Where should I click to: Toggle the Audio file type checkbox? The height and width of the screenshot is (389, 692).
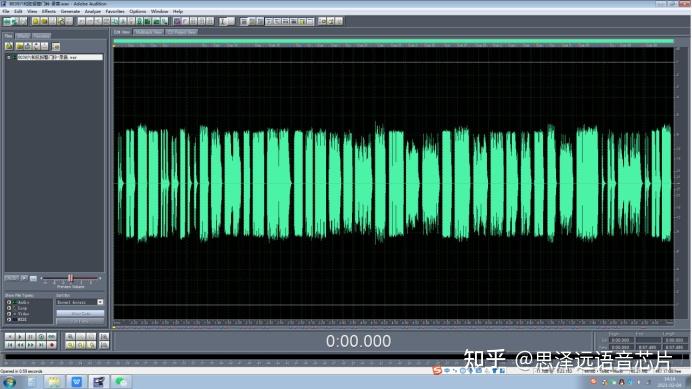click(x=9, y=302)
